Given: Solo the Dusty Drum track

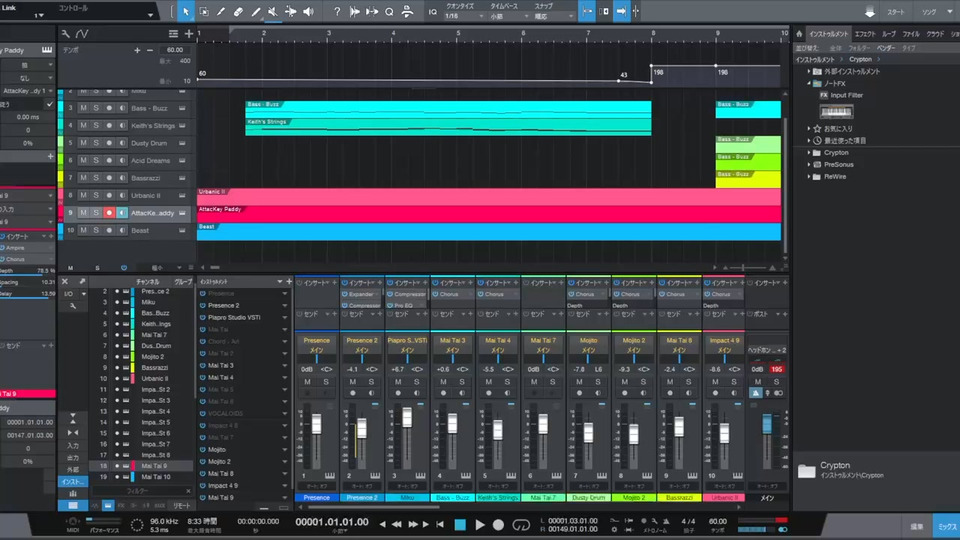Looking at the screenshot, I should coord(96,143).
